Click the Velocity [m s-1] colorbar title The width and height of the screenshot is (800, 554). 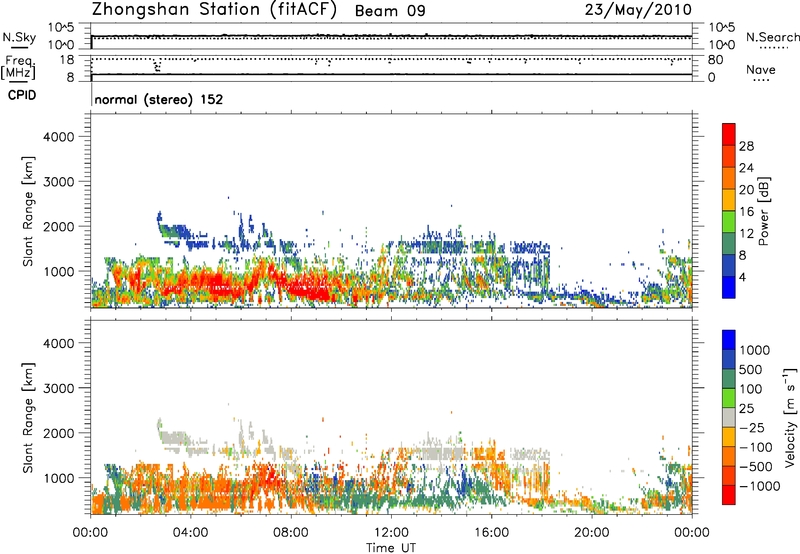pos(789,417)
